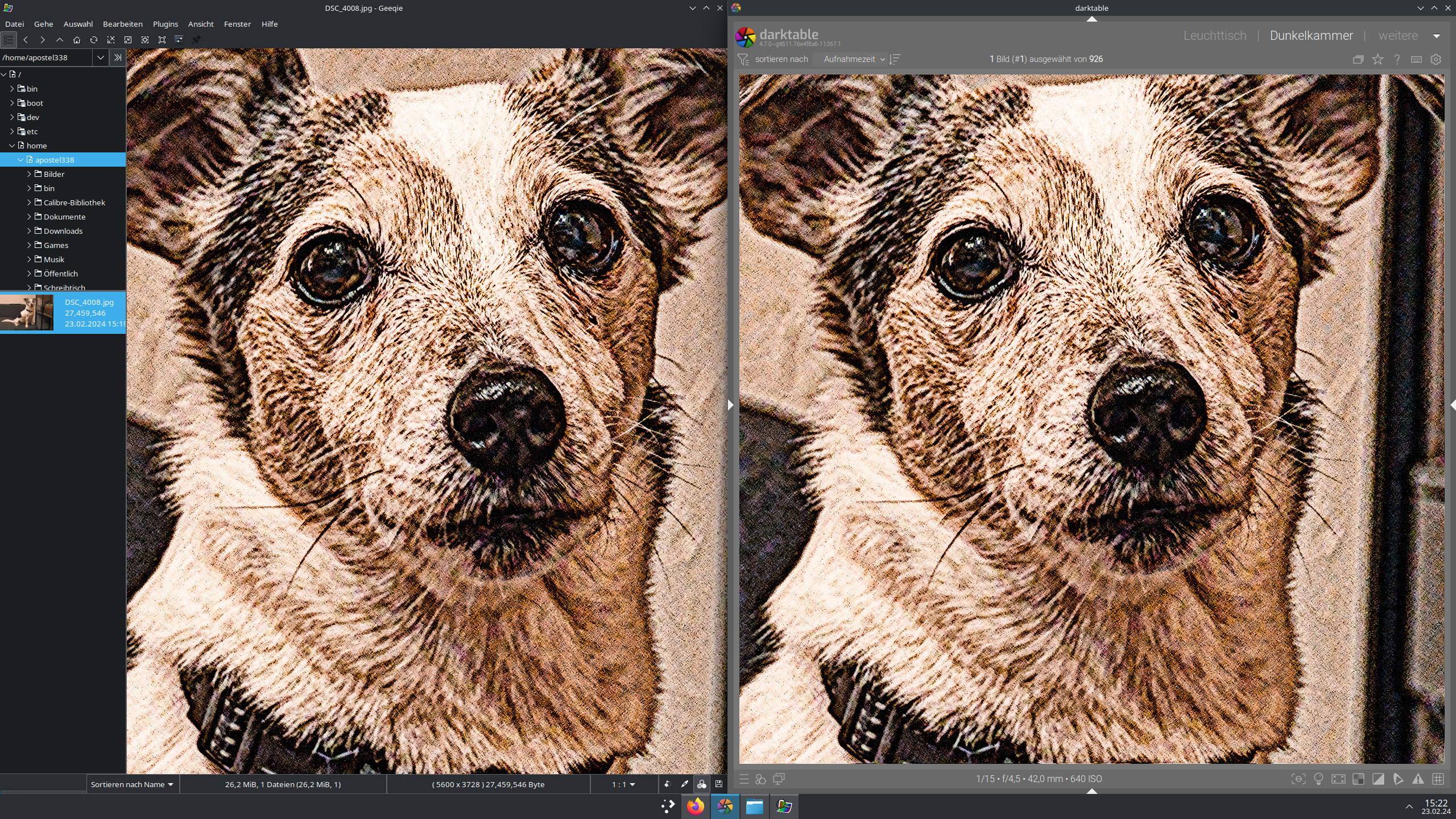Click the DSC_4008.jpg thumbnail
The height and width of the screenshot is (819, 1456).
(x=27, y=312)
